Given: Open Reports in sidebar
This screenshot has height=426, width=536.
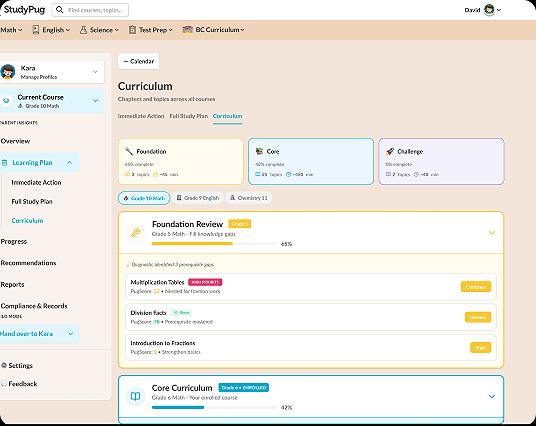Looking at the screenshot, I should pyautogui.click(x=12, y=284).
